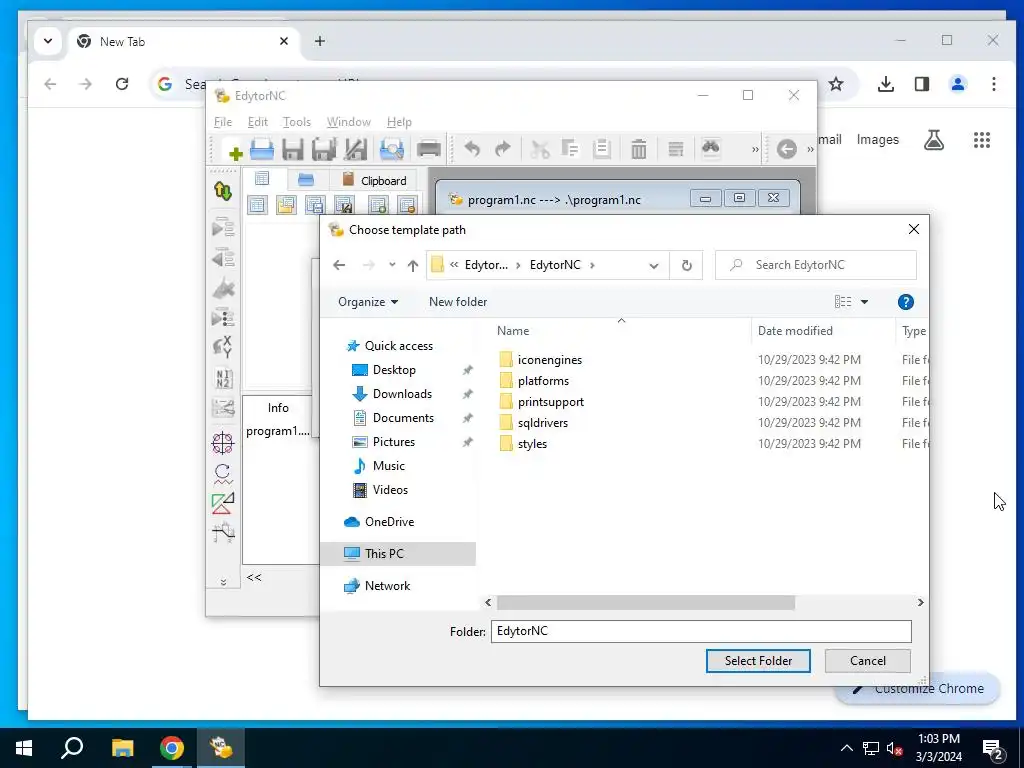
Task: Click the Find binoculars icon in EdytorNC
Action: tap(711, 148)
